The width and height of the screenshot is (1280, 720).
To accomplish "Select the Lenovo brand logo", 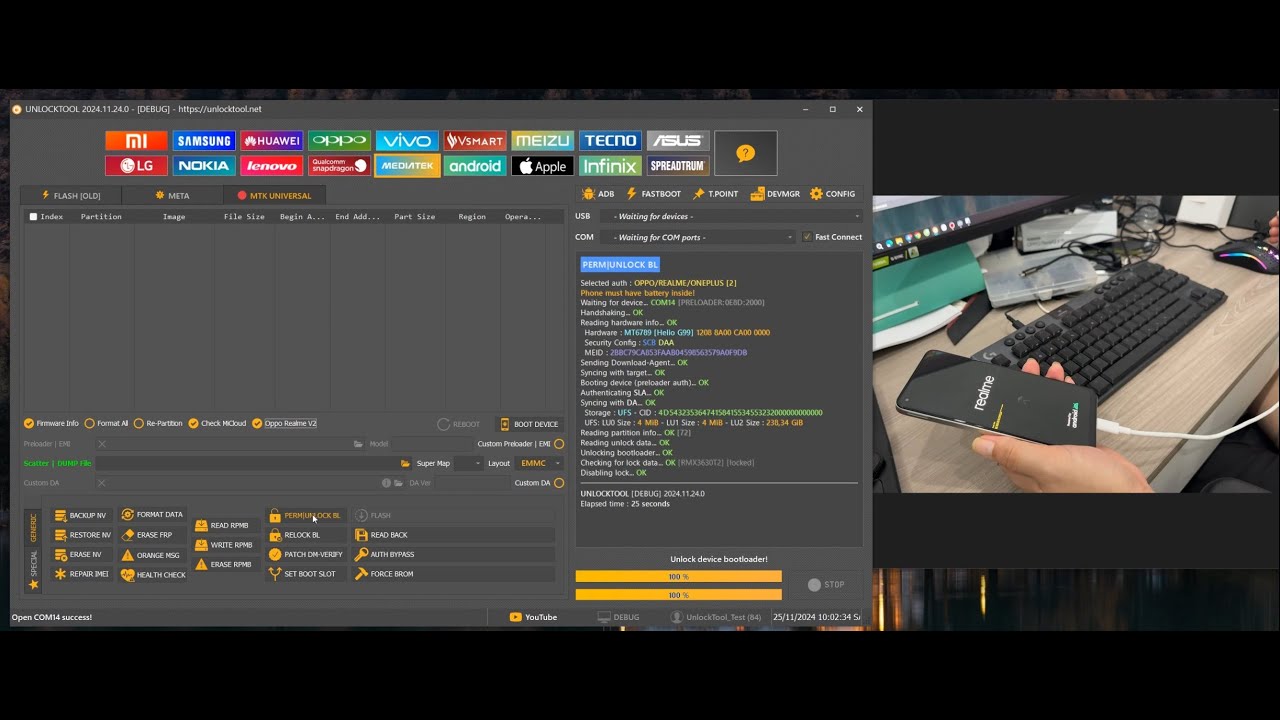I will pyautogui.click(x=272, y=166).
